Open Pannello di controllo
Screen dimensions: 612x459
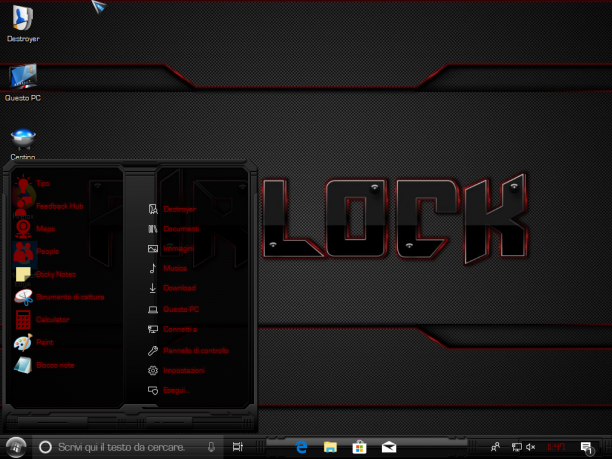point(188,350)
